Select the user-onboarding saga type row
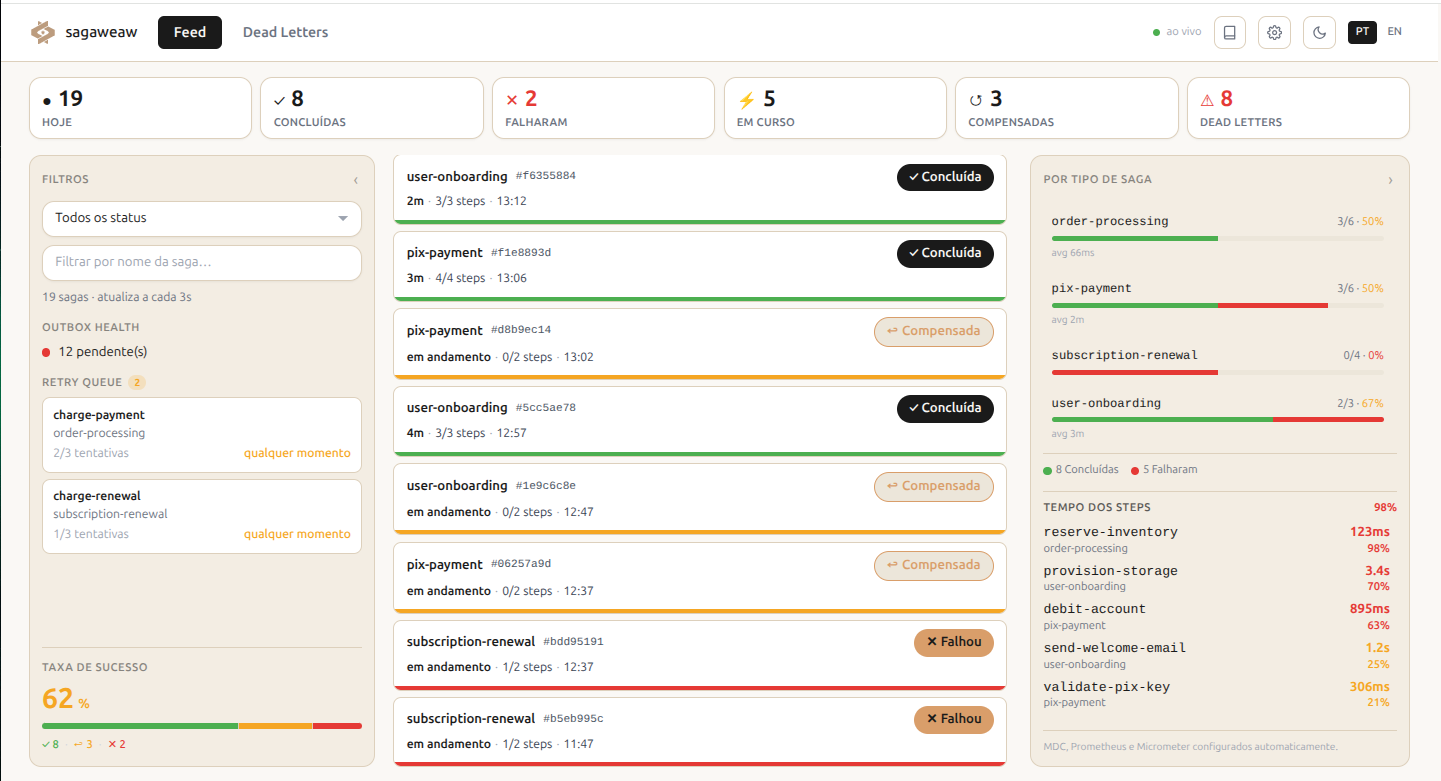Viewport: 1441px width, 781px height. click(x=1218, y=418)
